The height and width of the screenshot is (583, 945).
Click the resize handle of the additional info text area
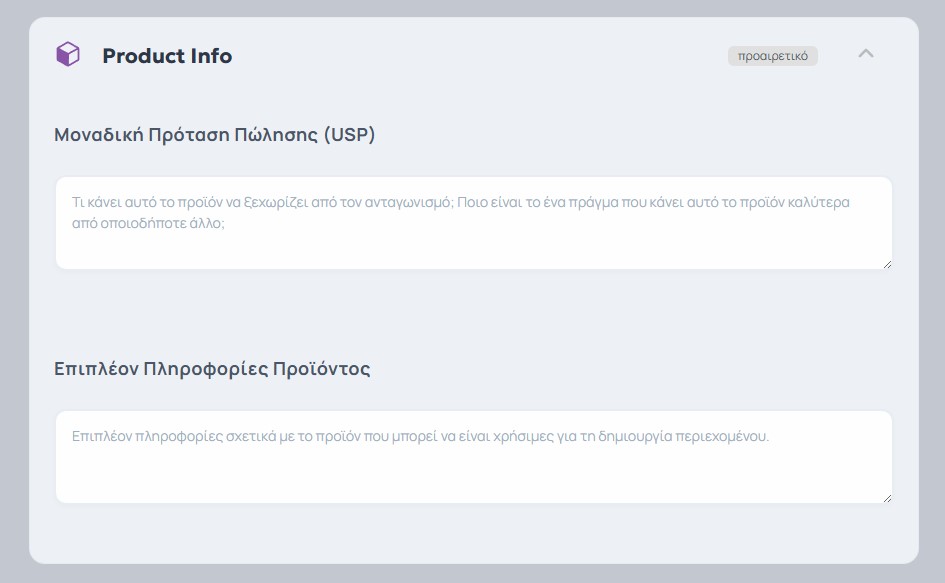click(887, 498)
